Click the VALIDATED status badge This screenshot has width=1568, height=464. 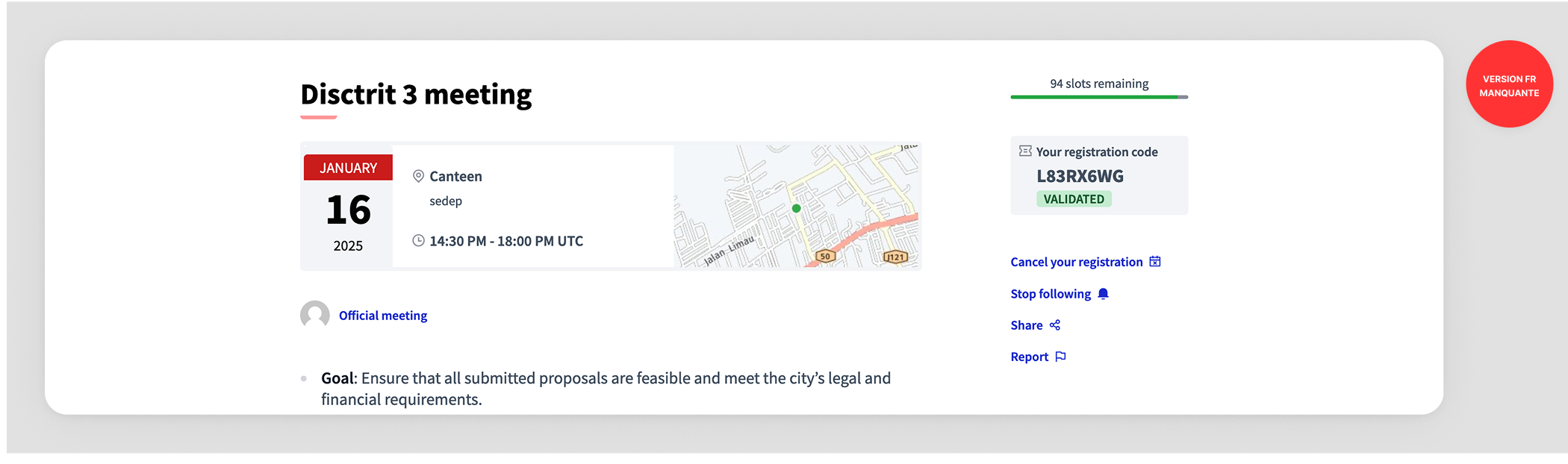pyautogui.click(x=1074, y=199)
